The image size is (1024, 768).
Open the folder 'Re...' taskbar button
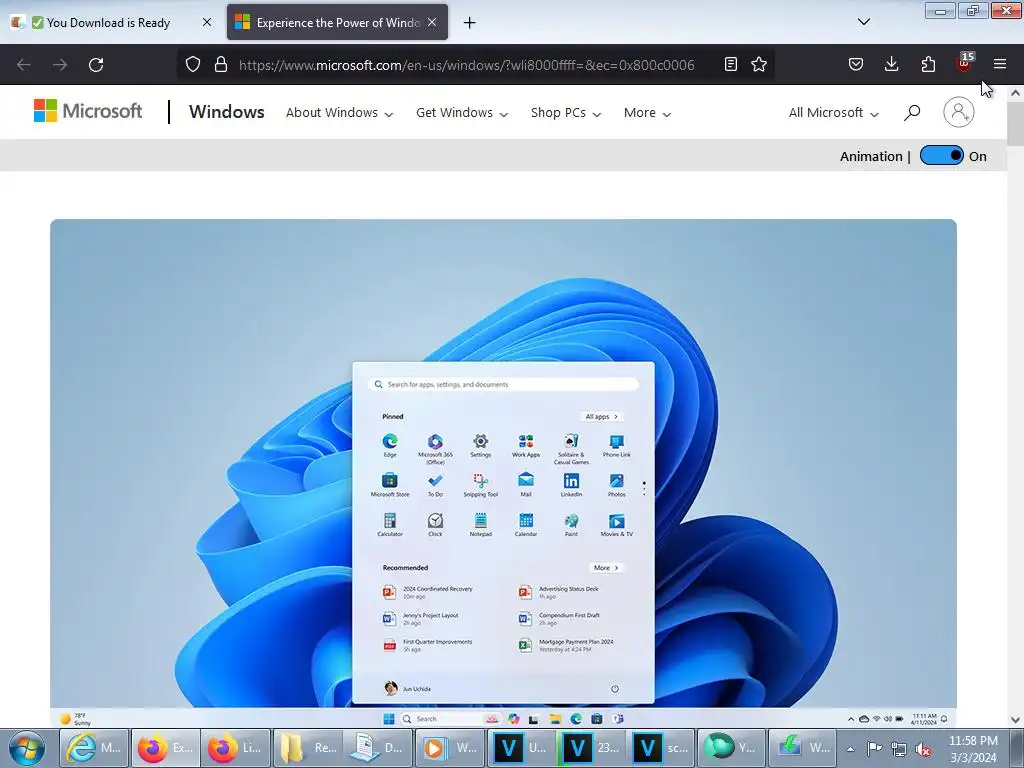tap(308, 748)
